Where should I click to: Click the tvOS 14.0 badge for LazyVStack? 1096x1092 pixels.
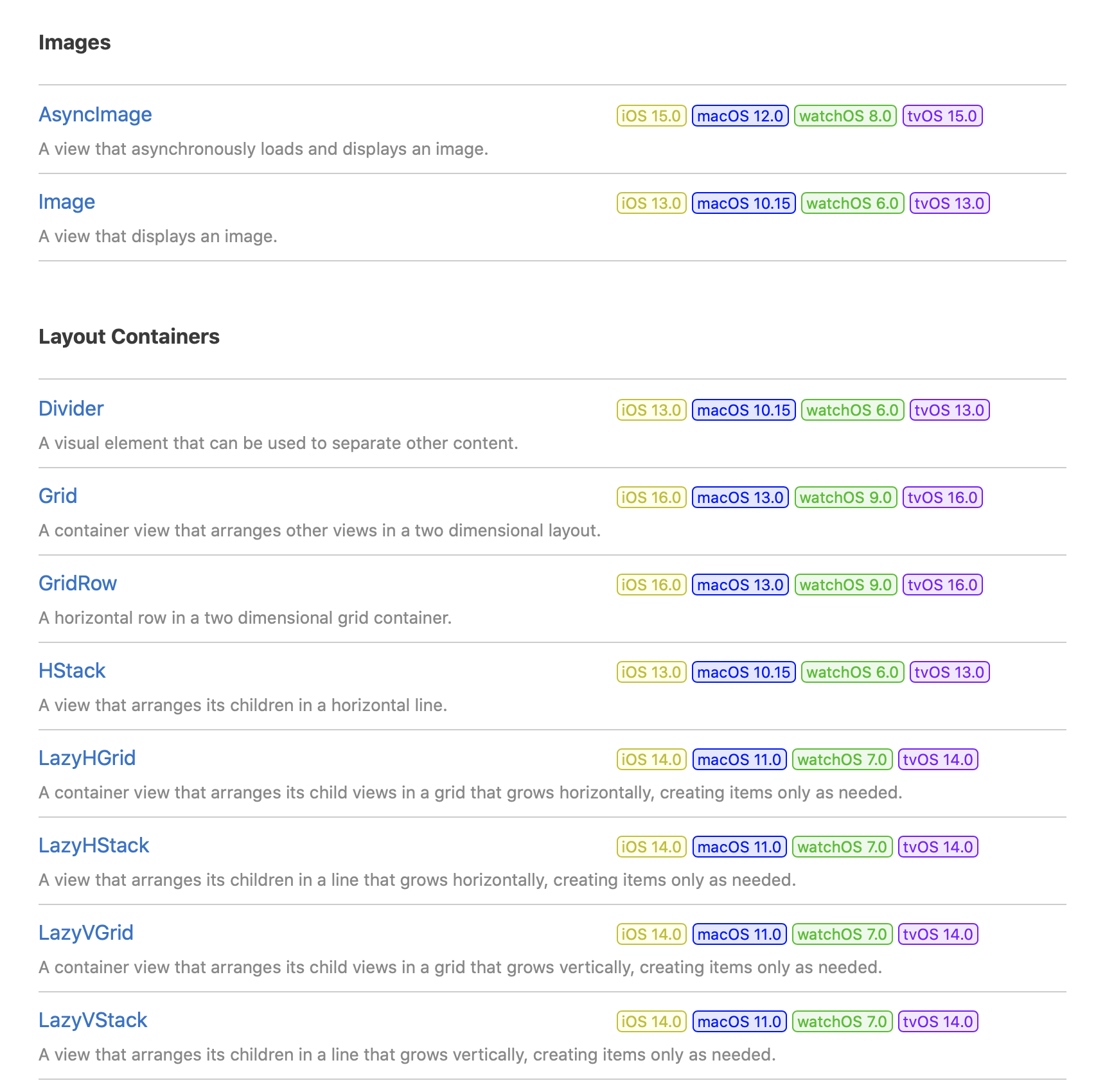tap(938, 1021)
